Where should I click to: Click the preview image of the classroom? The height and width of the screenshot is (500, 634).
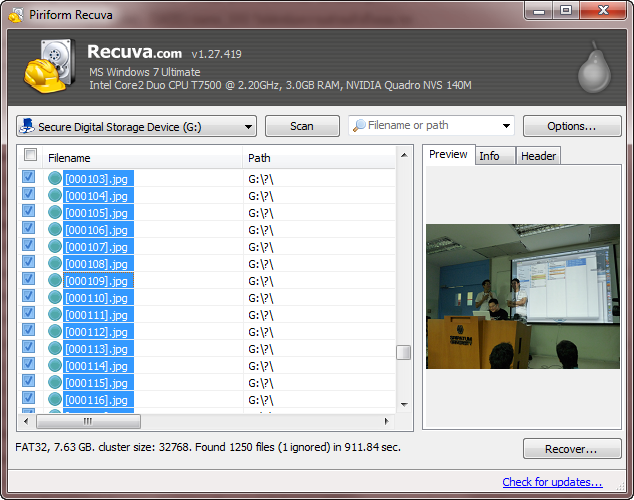[522, 296]
